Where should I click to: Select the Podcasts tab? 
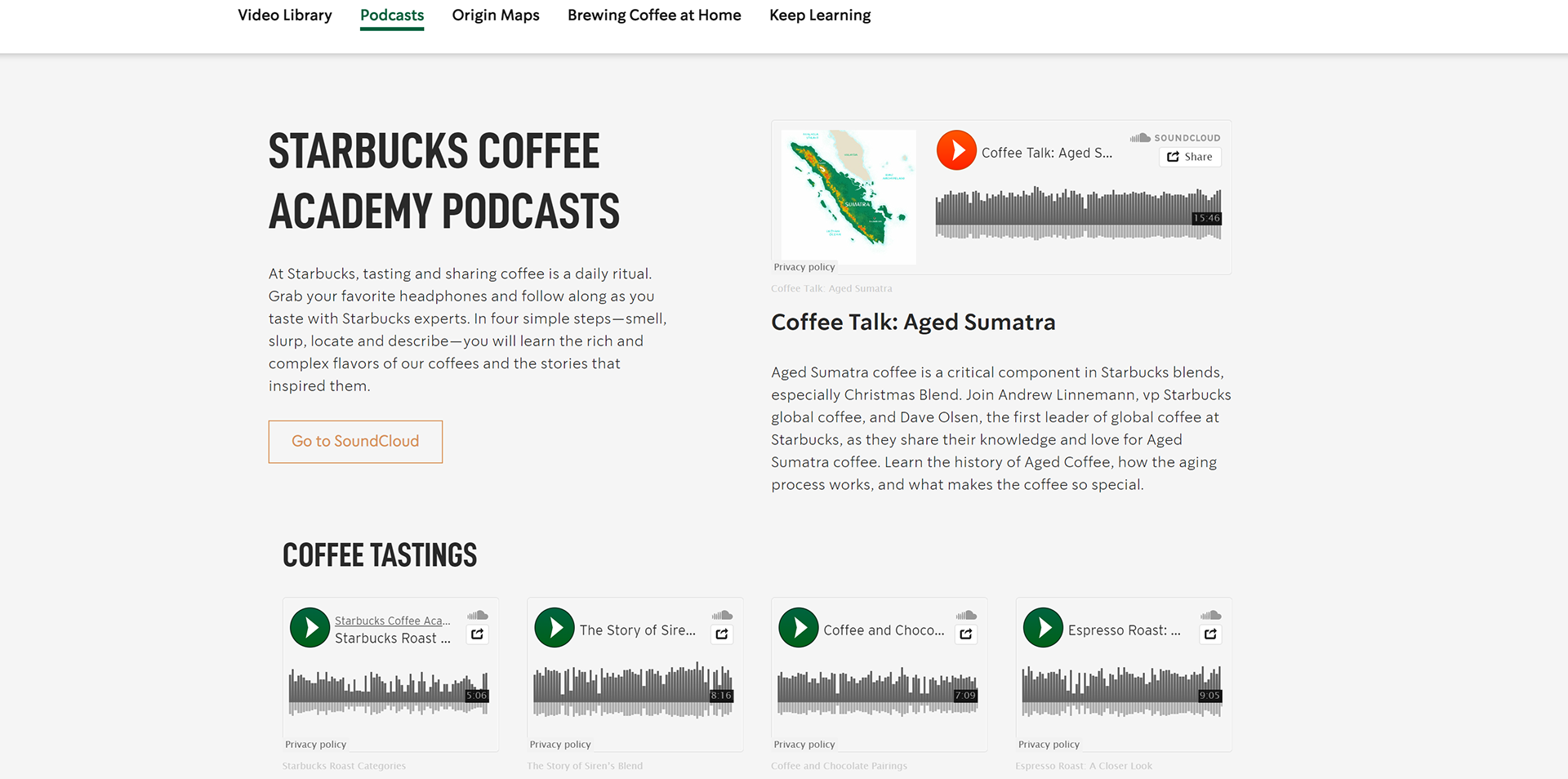click(392, 16)
